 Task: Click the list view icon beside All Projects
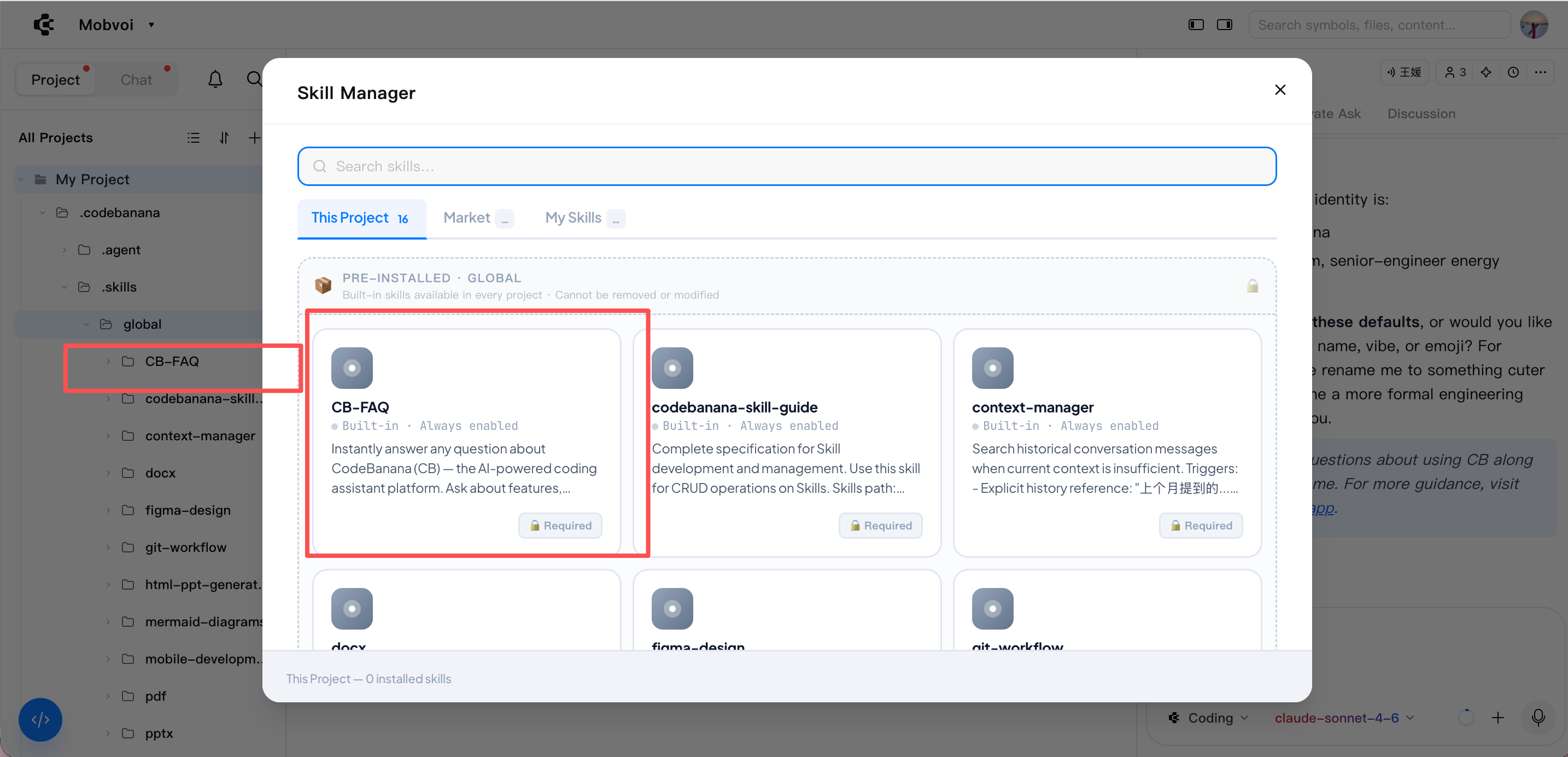193,138
